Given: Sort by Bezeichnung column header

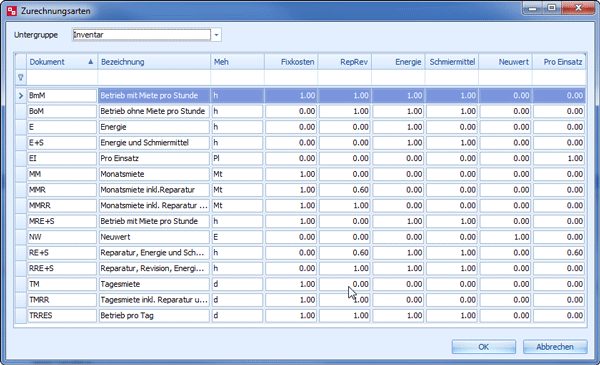Looking at the screenshot, I should [154, 62].
